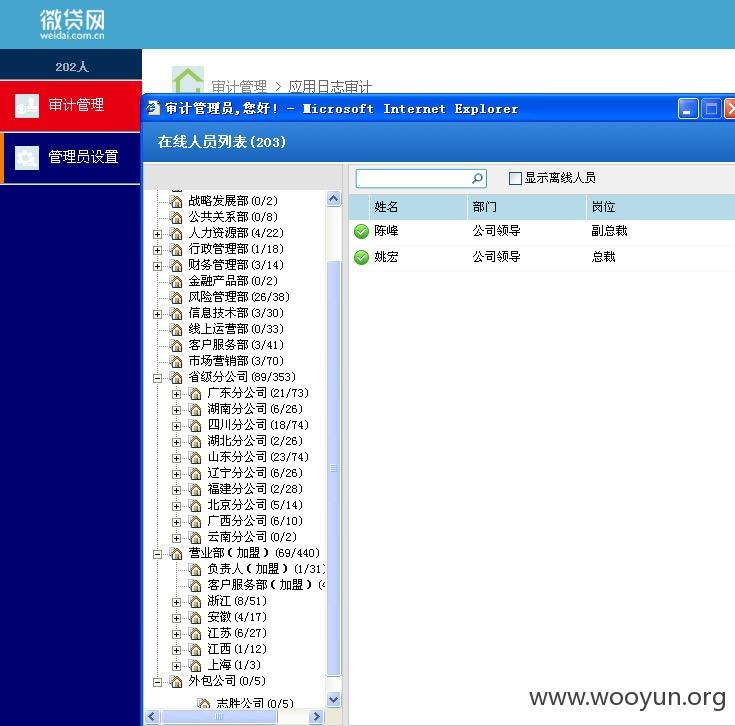Click folder icon of 金融产品部
735x726 pixels.
pos(176,281)
